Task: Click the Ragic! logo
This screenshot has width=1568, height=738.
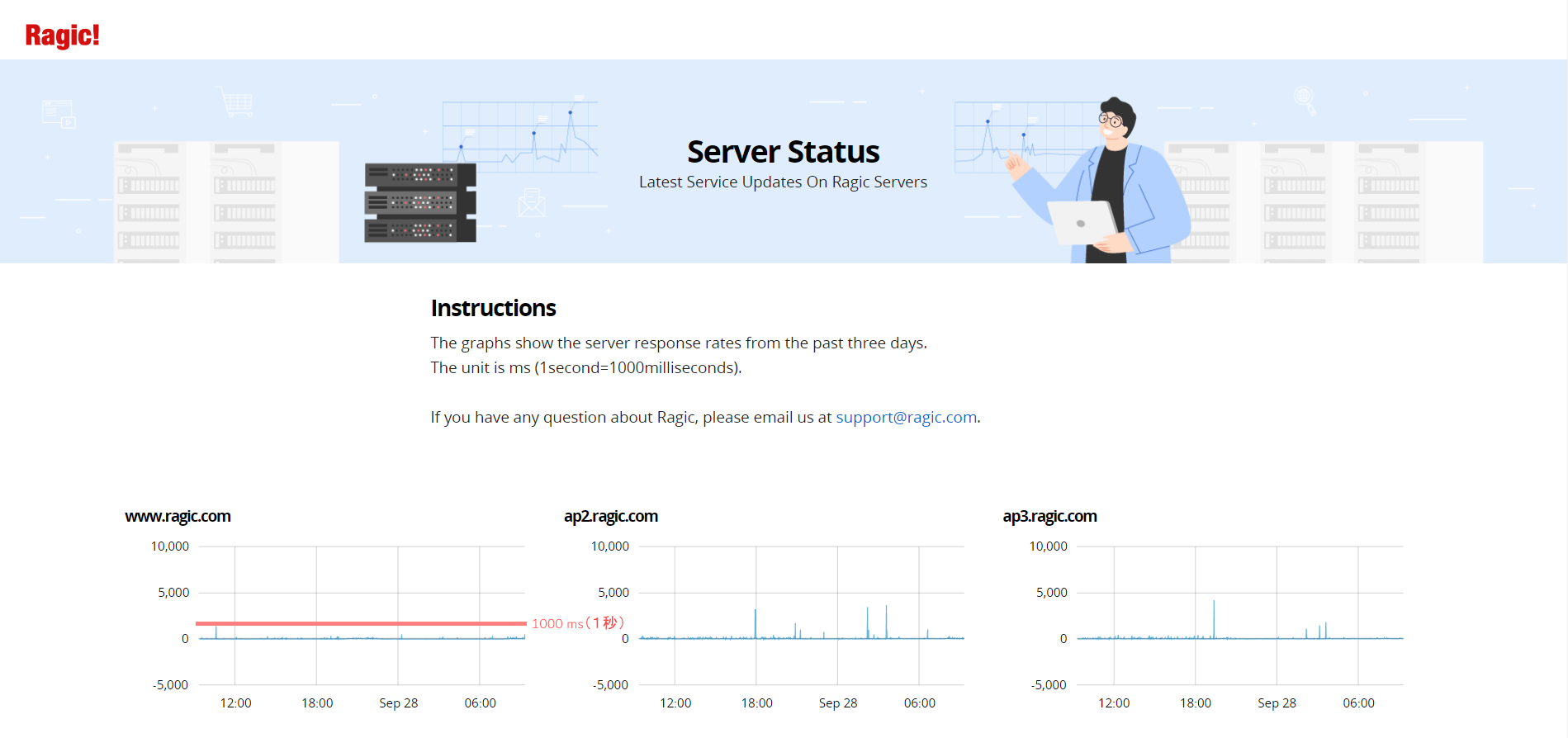Action: tap(62, 35)
